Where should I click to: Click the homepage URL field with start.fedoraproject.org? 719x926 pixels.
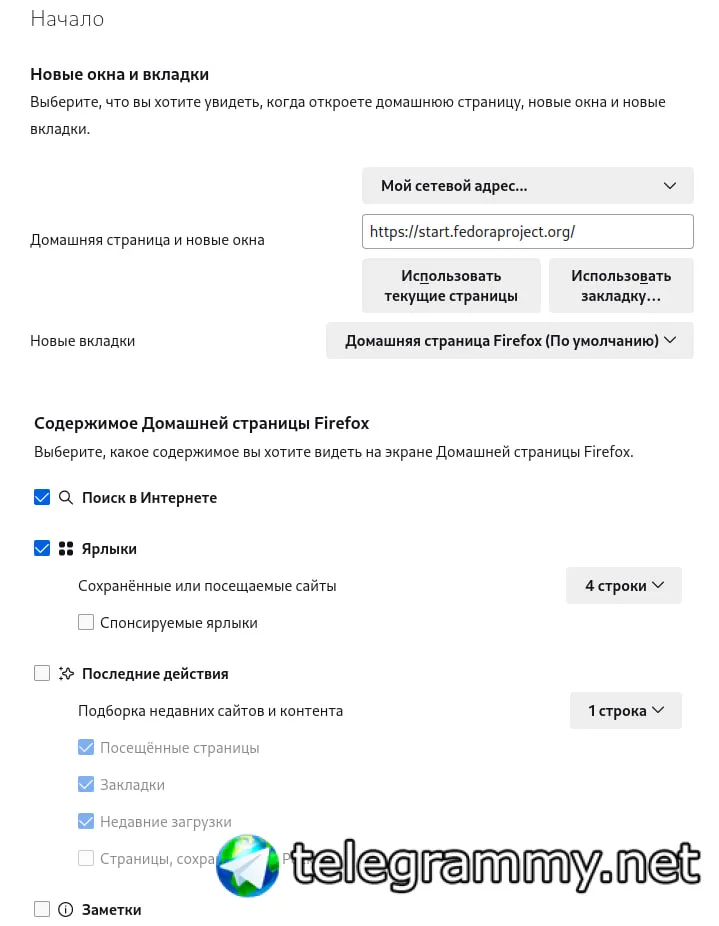click(528, 232)
